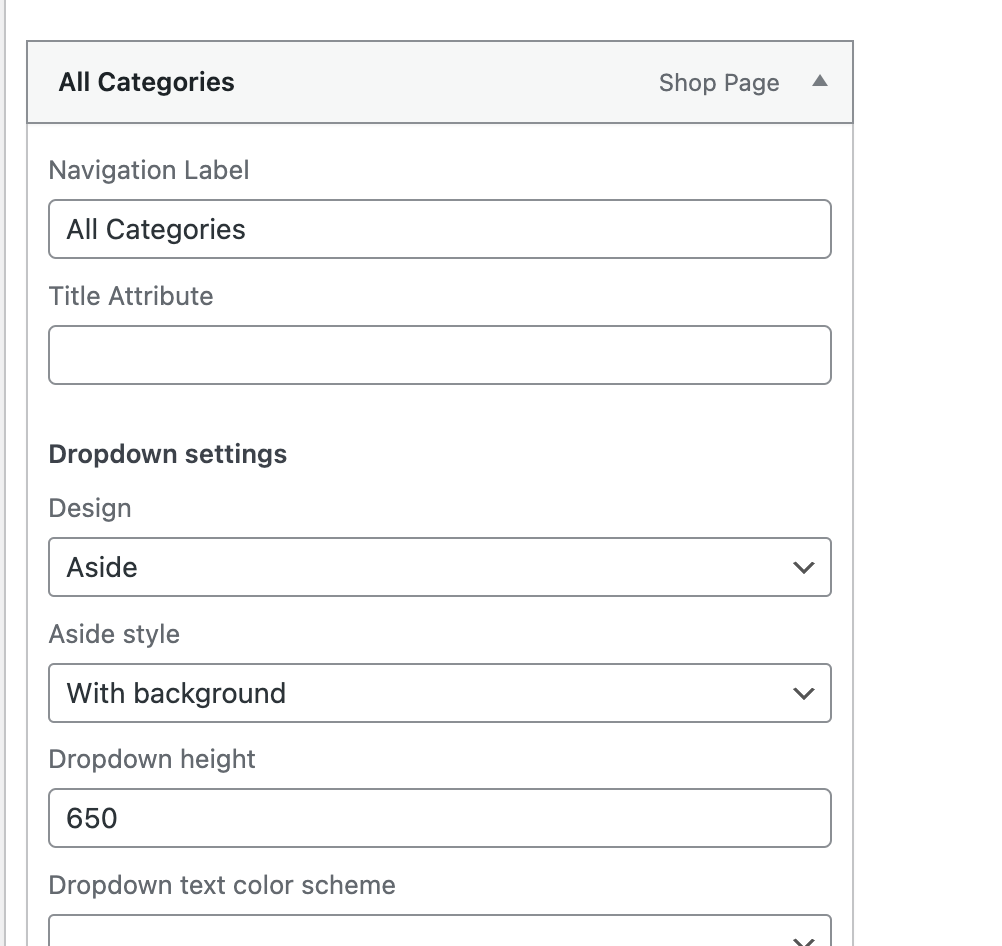Click the Dropdown settings heading

(x=167, y=454)
